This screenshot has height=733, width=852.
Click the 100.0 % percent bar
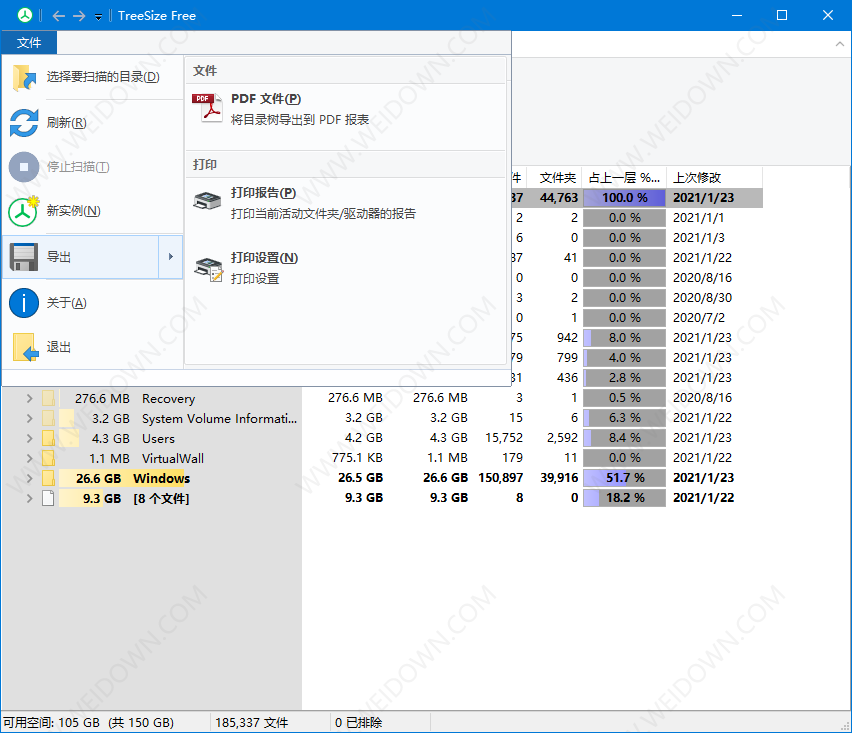tap(624, 198)
